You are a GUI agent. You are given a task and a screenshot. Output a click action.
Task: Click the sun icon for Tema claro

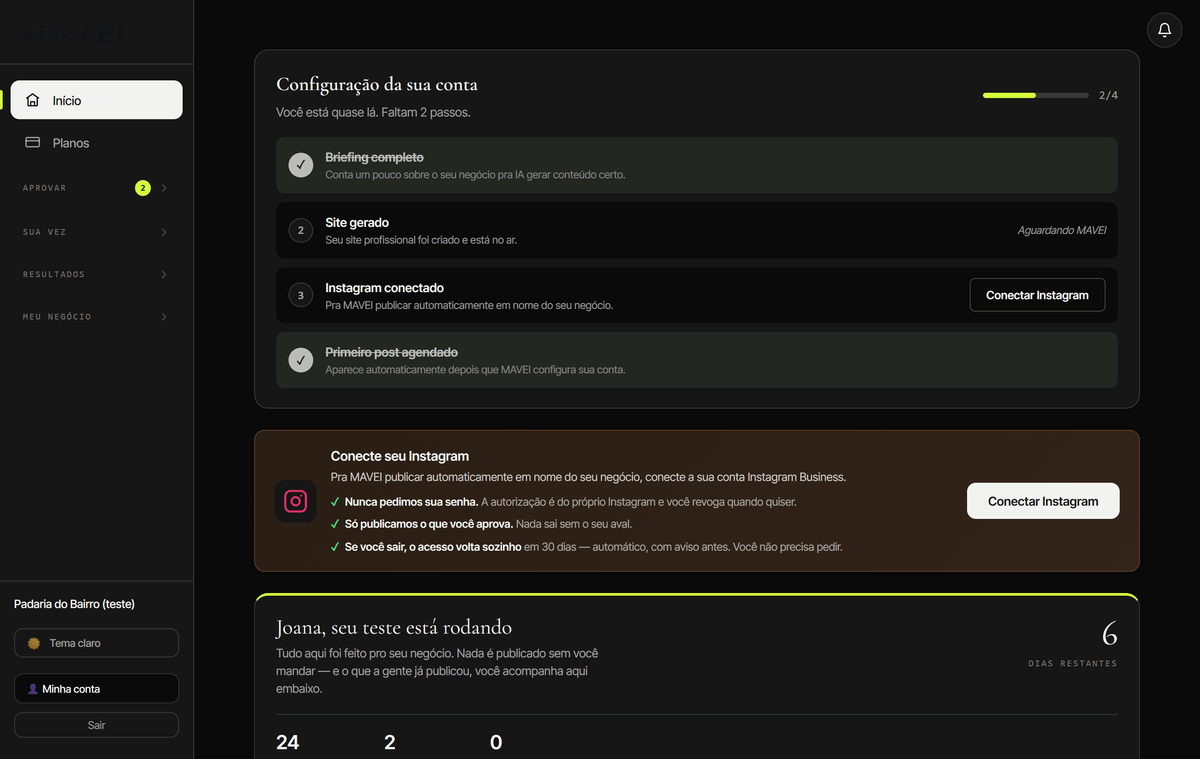coord(34,643)
